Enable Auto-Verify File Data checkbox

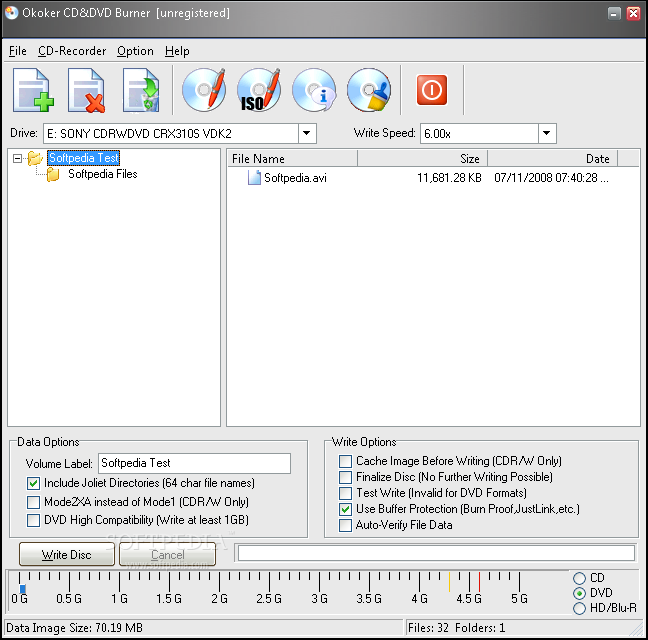click(x=345, y=526)
